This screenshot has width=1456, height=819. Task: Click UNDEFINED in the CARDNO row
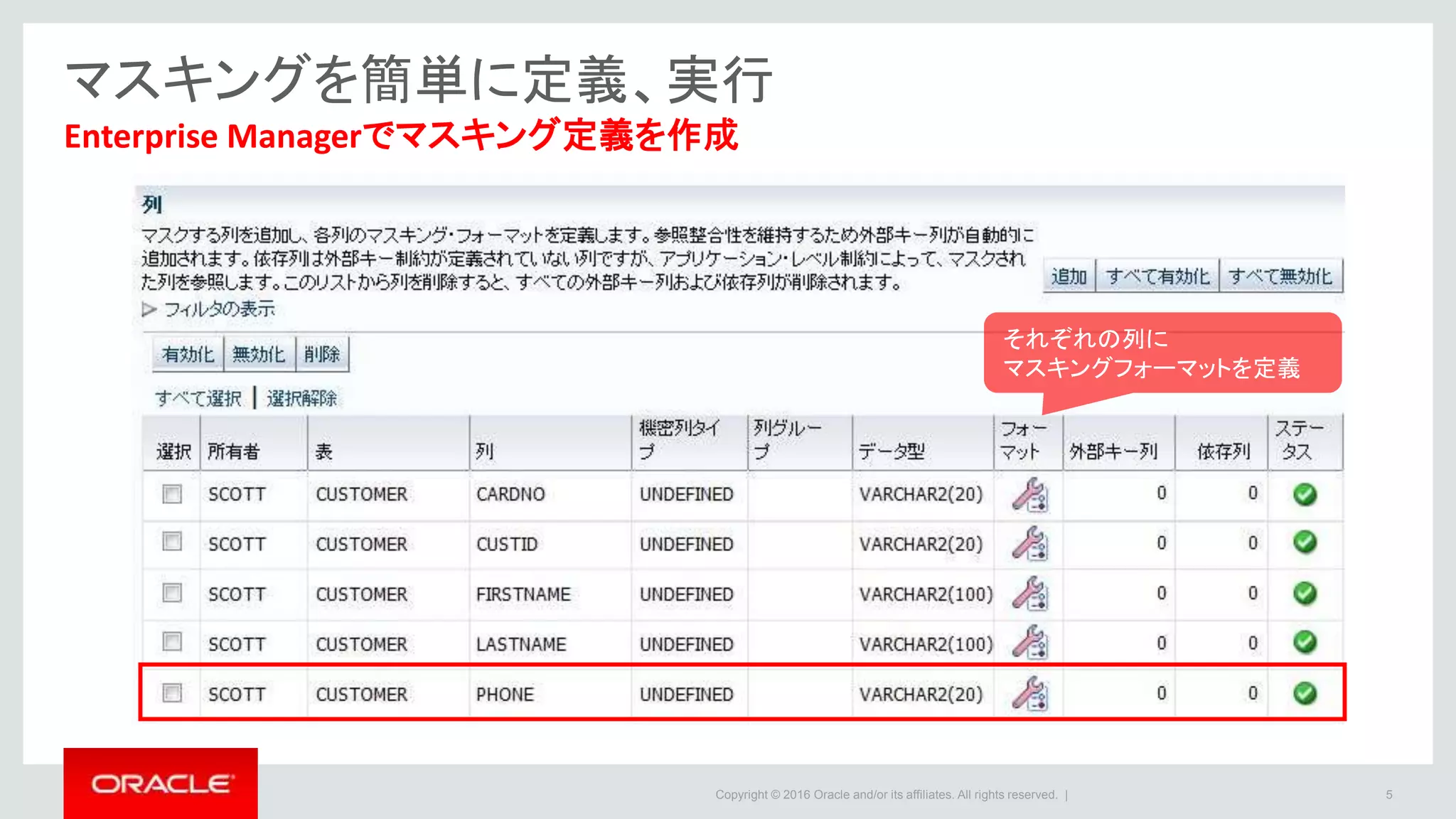(686, 494)
